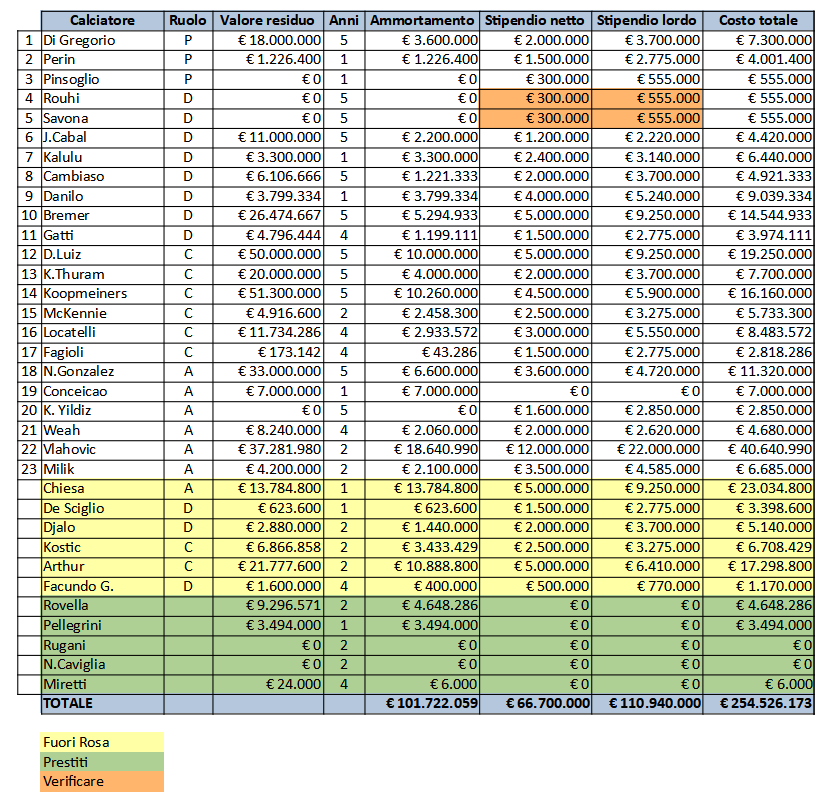The width and height of the screenshot is (828, 798).
Task: Select the Di Gregorio name cell
Action: (102, 40)
